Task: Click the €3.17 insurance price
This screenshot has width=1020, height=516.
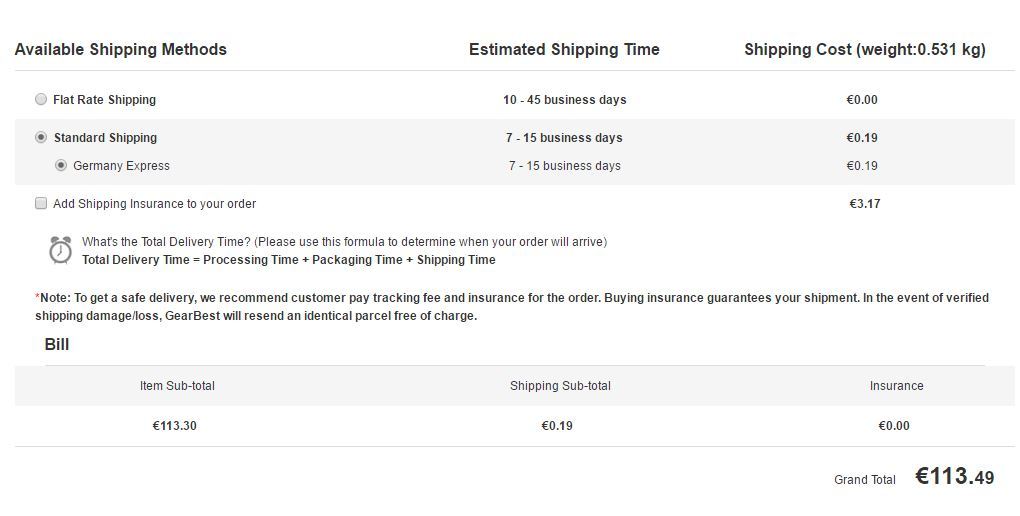Action: tap(865, 204)
